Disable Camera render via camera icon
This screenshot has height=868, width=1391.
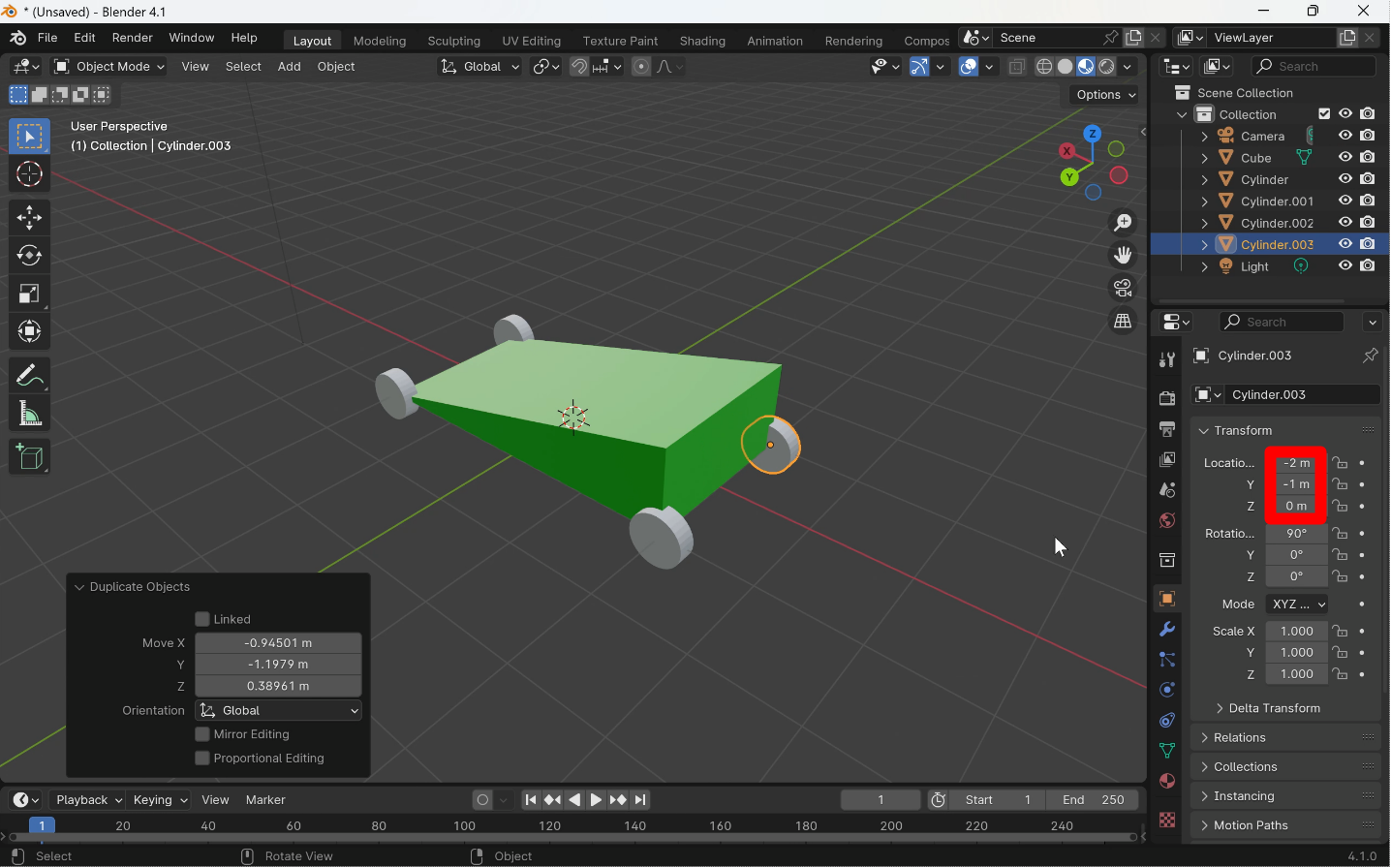pyautogui.click(x=1368, y=136)
